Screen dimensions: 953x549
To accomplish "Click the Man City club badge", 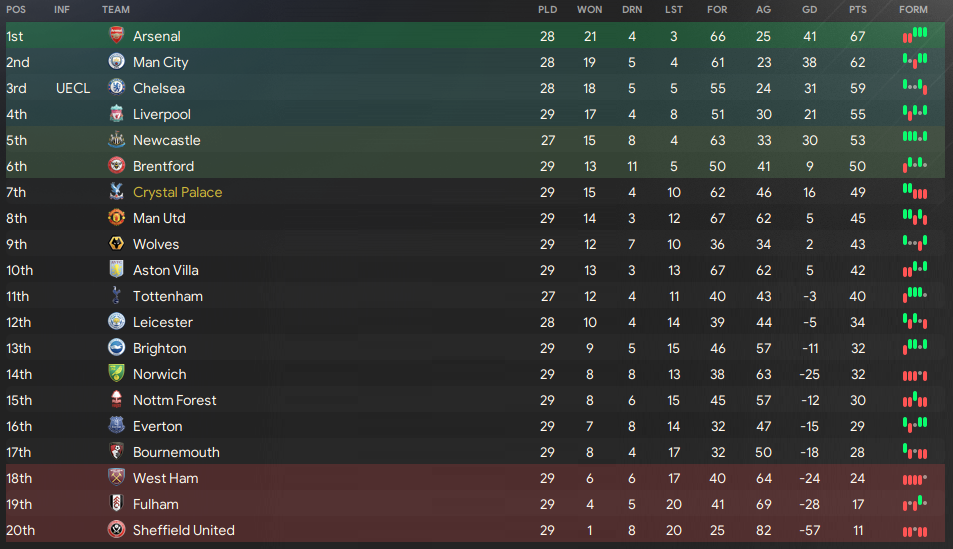I will point(116,61).
